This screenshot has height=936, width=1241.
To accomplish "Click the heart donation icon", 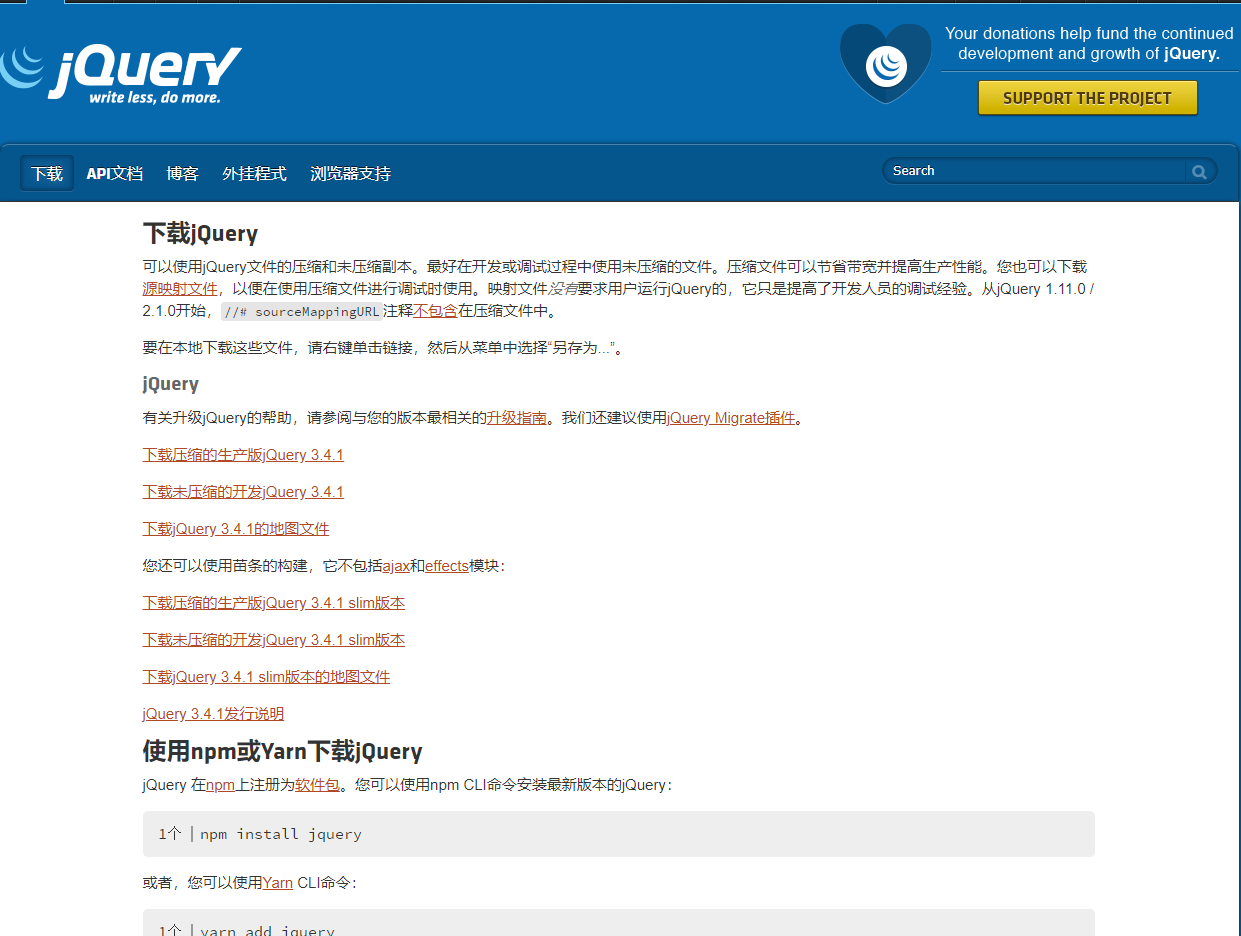I will tap(885, 64).
